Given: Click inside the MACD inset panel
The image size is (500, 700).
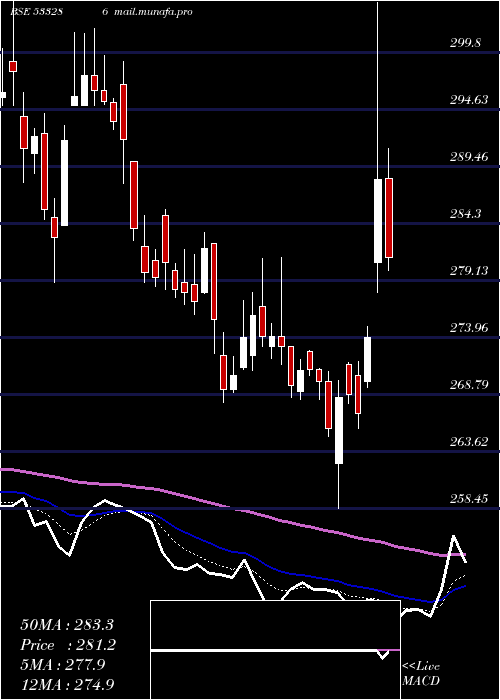Looking at the screenshot, I should click(275, 650).
